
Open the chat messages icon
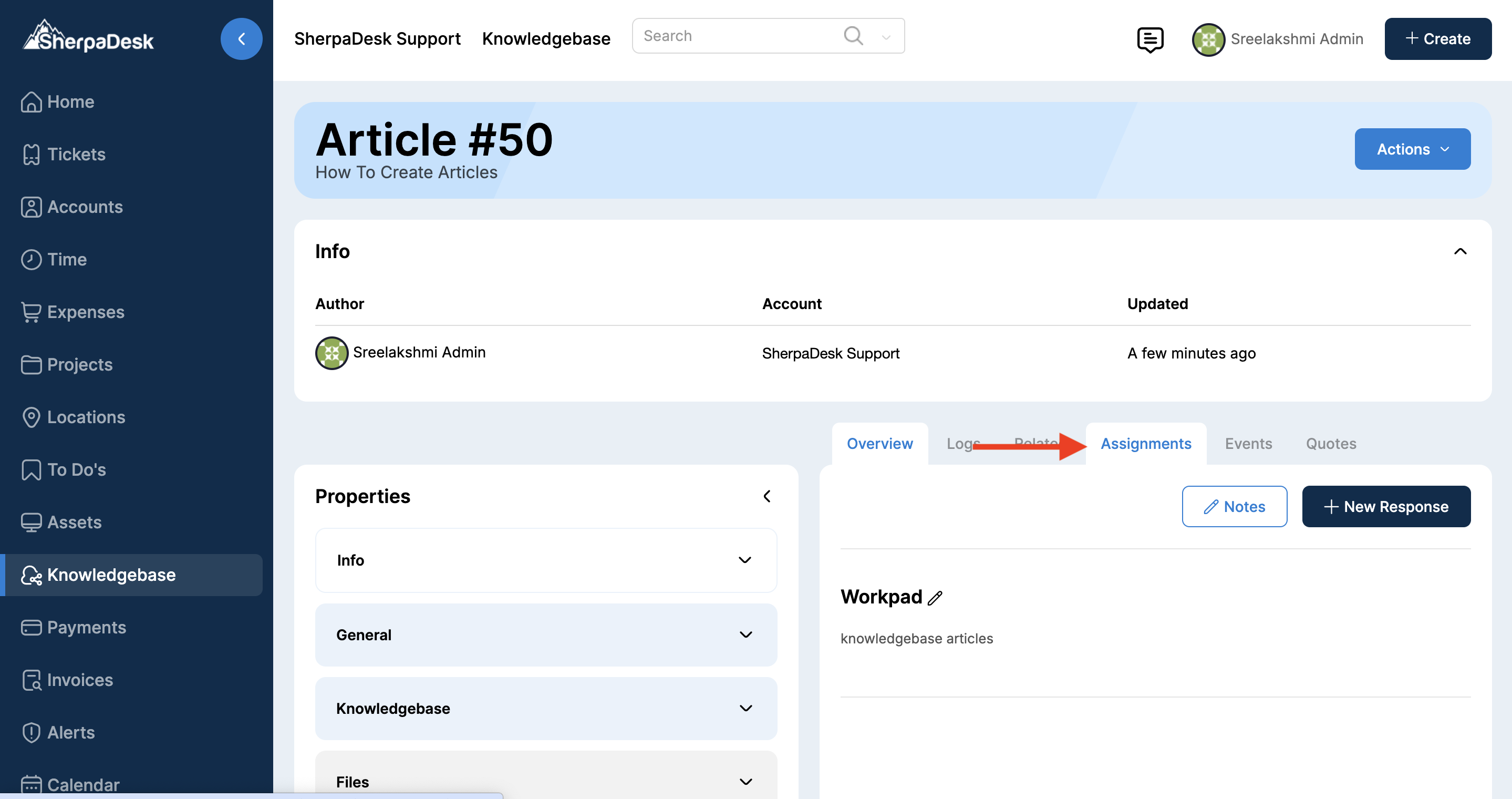click(x=1149, y=39)
